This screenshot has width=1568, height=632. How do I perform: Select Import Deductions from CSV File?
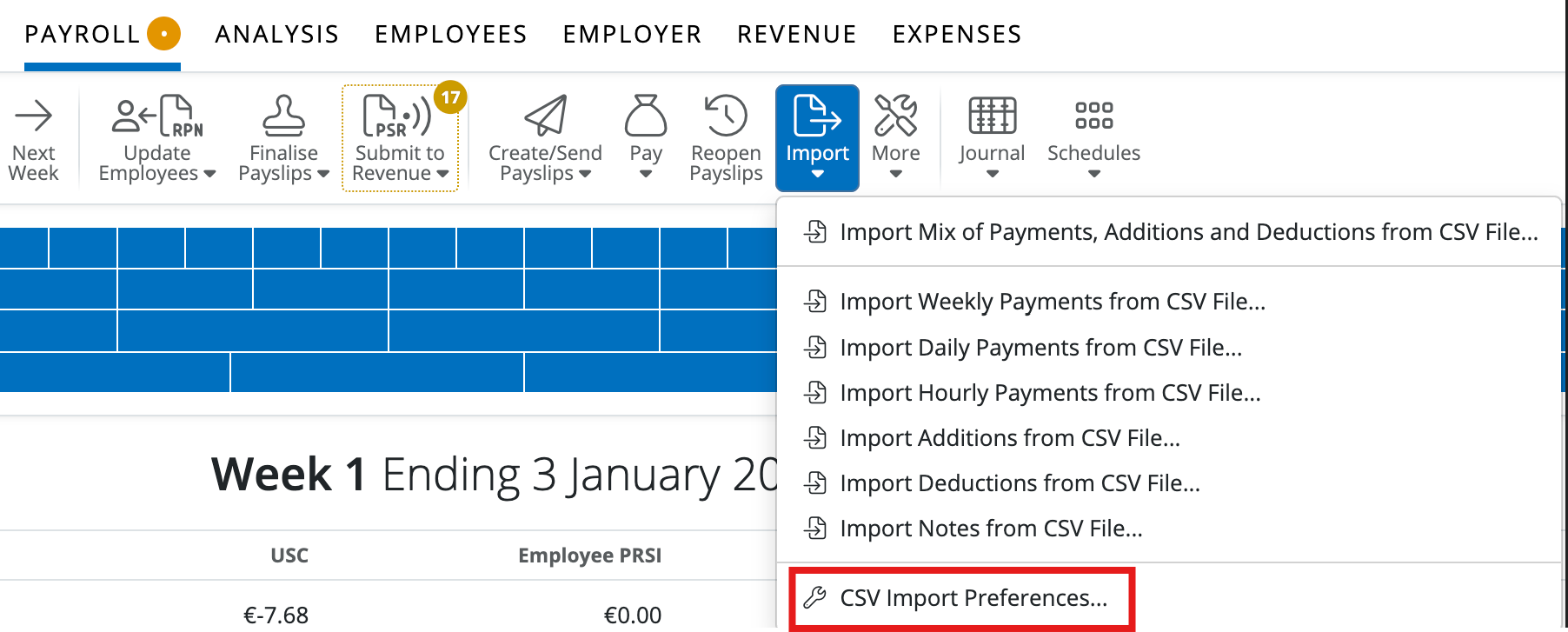coord(1020,482)
